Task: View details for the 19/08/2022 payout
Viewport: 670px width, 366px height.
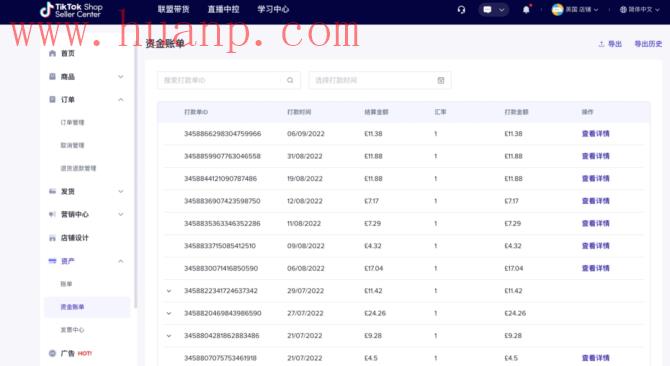Action: (x=596, y=179)
